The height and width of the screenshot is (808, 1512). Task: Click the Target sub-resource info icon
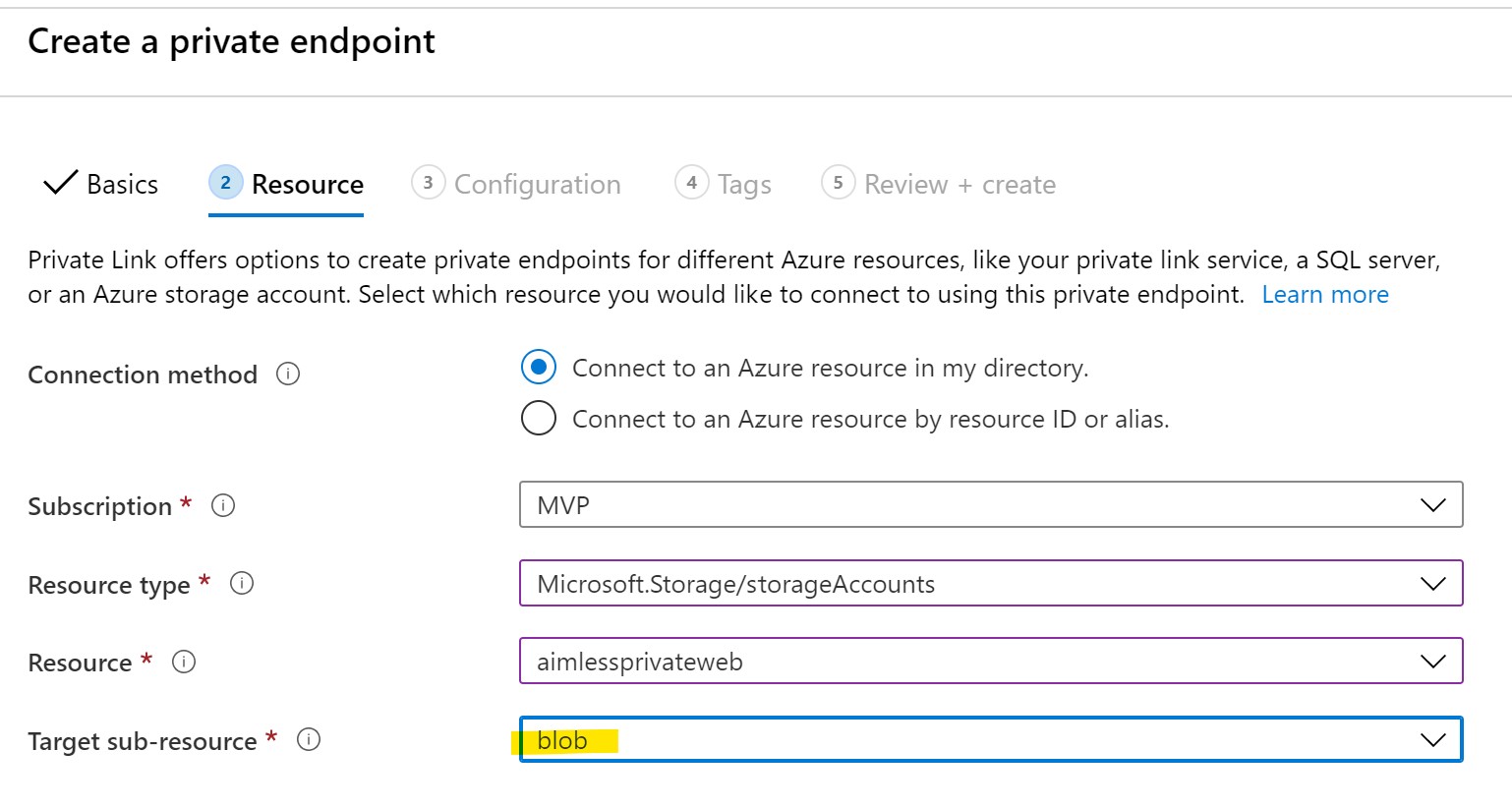pyautogui.click(x=309, y=739)
